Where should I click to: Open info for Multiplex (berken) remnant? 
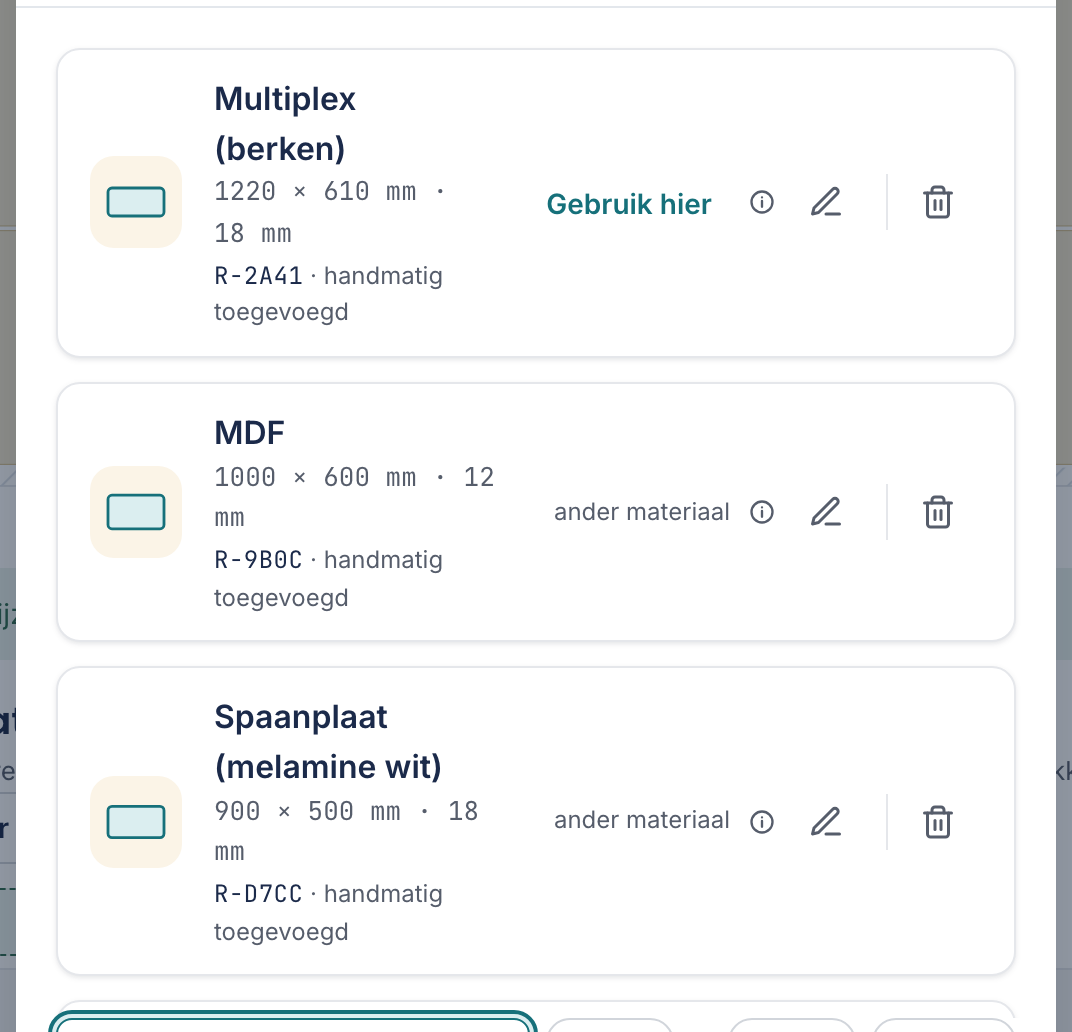(762, 202)
